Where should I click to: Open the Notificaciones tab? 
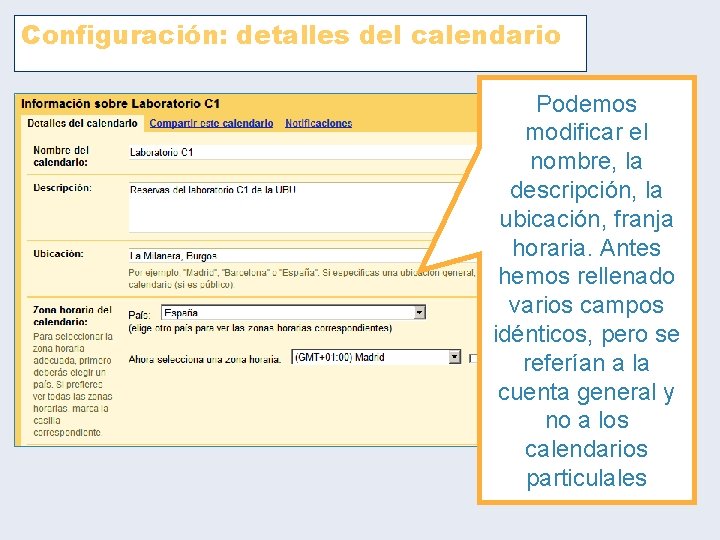[x=318, y=123]
